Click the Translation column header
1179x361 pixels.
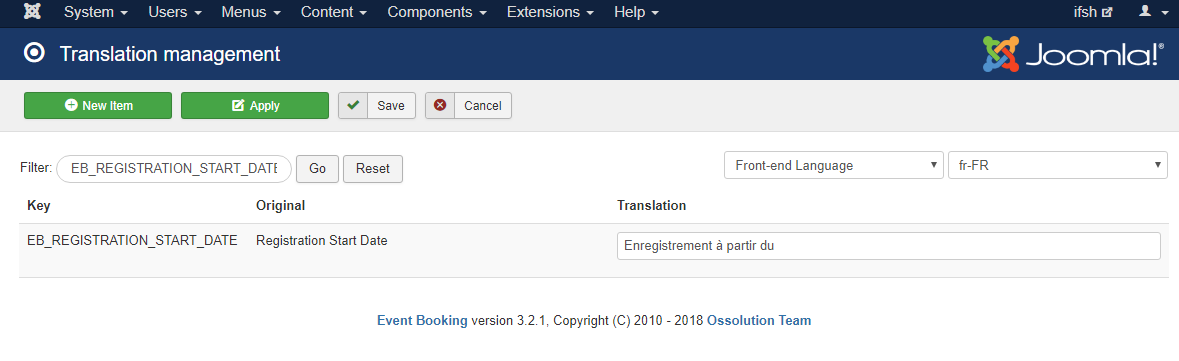click(651, 205)
